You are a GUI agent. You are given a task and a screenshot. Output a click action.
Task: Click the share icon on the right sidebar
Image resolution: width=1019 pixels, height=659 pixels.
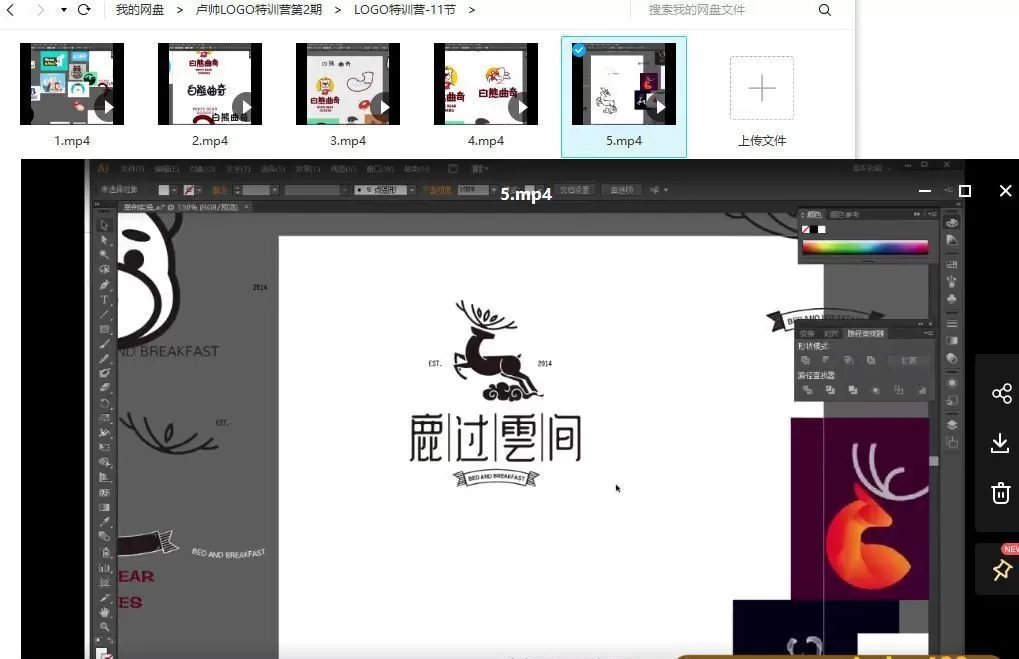tap(1001, 394)
